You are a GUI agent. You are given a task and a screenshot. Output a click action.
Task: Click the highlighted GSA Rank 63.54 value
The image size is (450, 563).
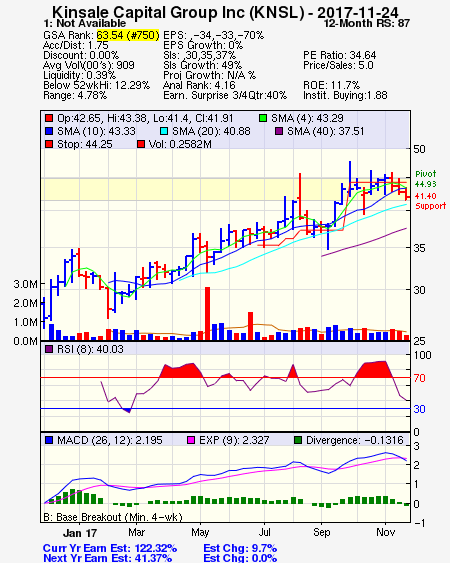click(x=127, y=35)
